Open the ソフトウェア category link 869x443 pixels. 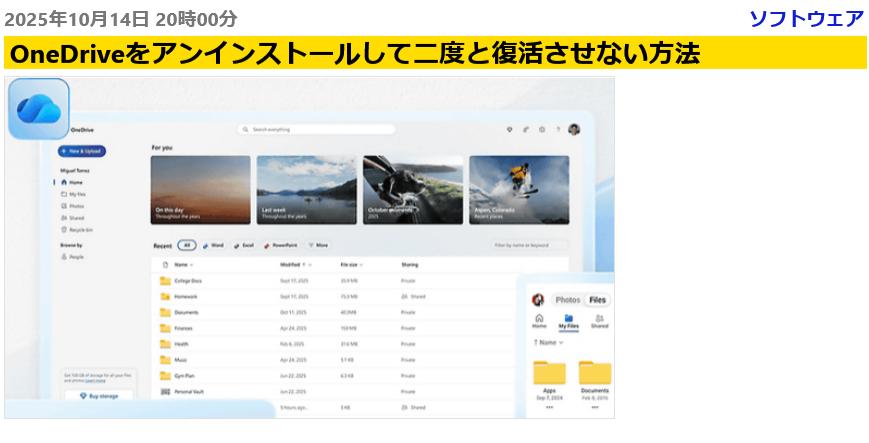click(x=806, y=18)
